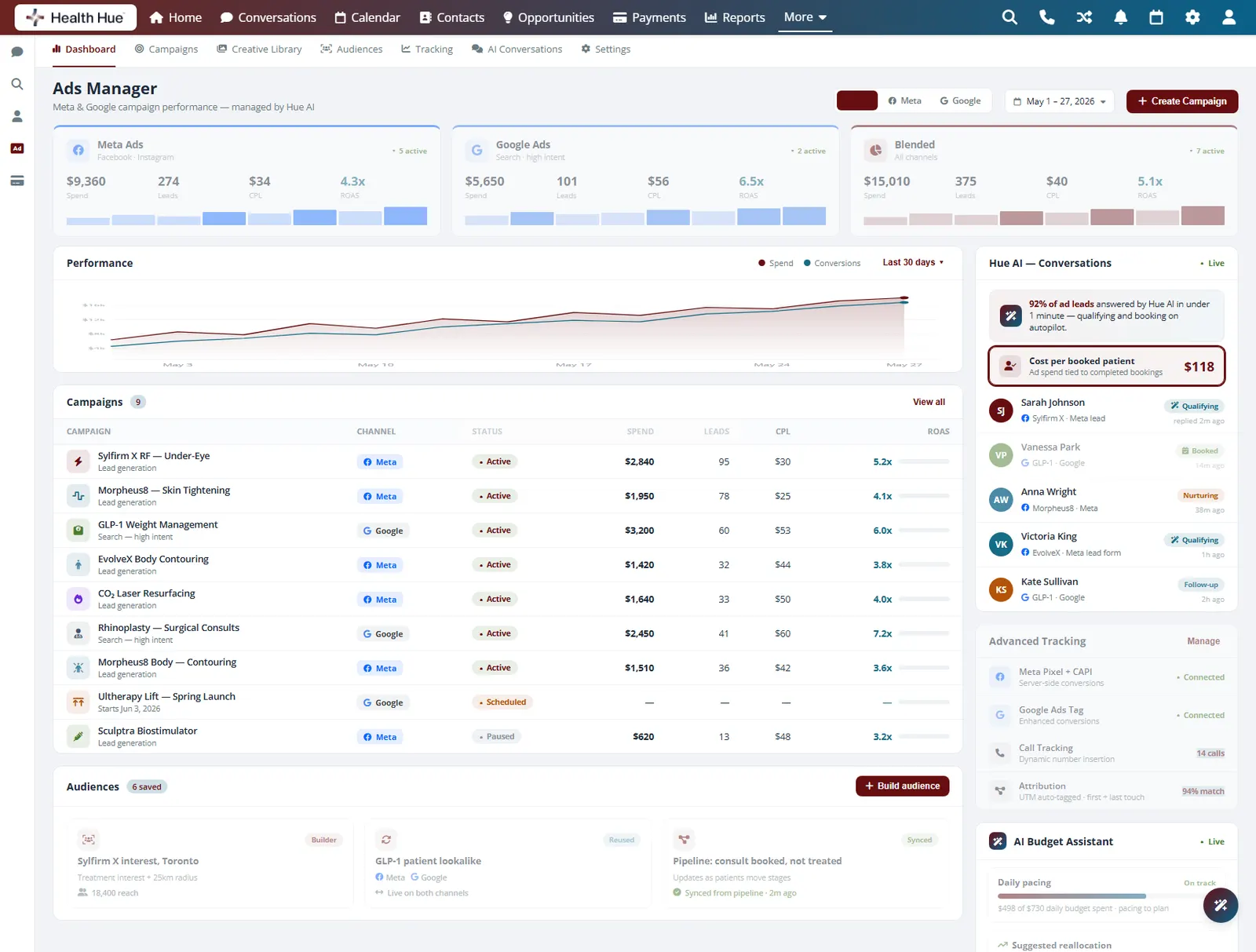Click ROAS bar for Rhinoplasty row
The image size is (1256, 952).
click(x=925, y=633)
